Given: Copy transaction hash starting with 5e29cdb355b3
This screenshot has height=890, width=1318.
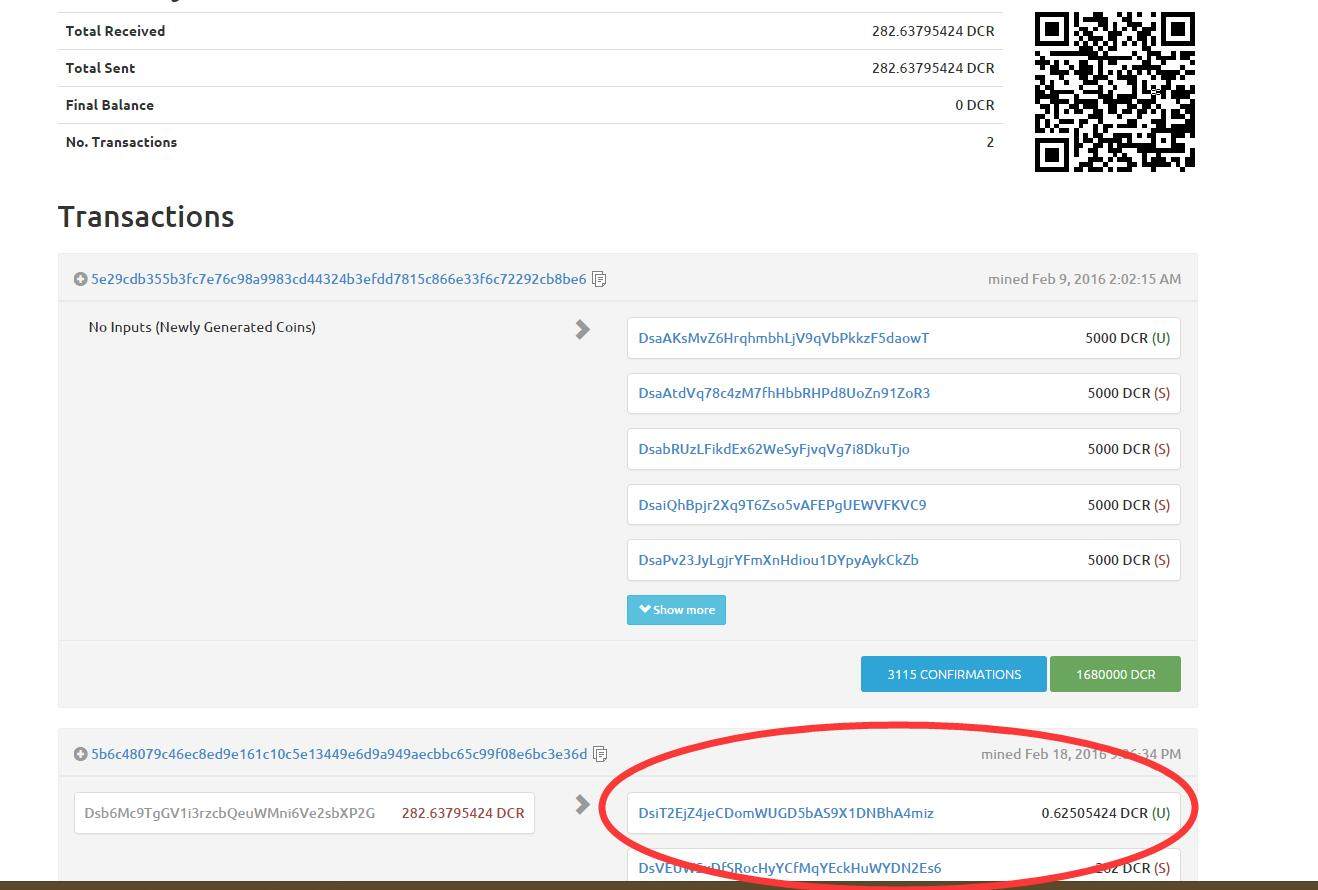Looking at the screenshot, I should 599,279.
